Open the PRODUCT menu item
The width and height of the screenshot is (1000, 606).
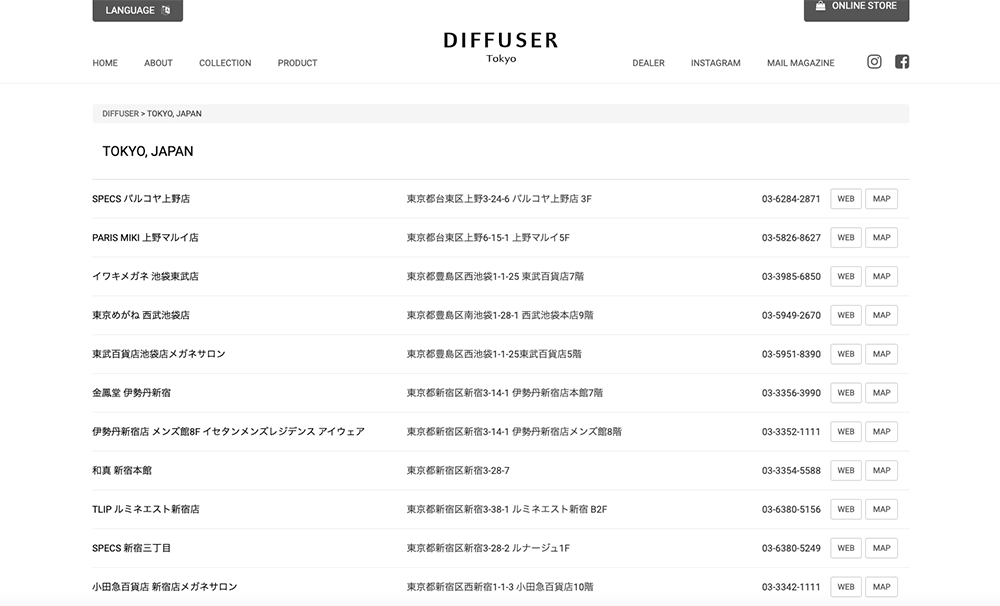coord(297,63)
